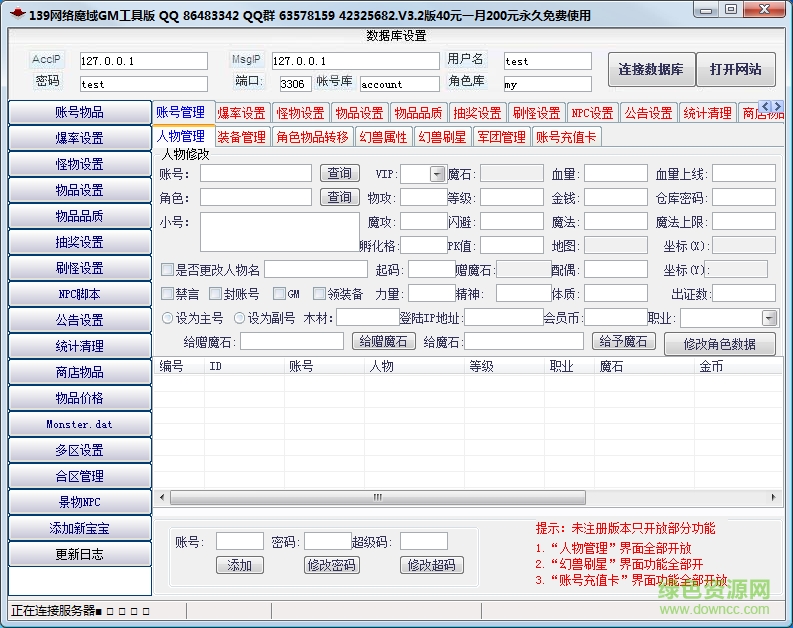Click the 端口 port input field
Viewport: 793px width, 628px height.
coord(295,84)
